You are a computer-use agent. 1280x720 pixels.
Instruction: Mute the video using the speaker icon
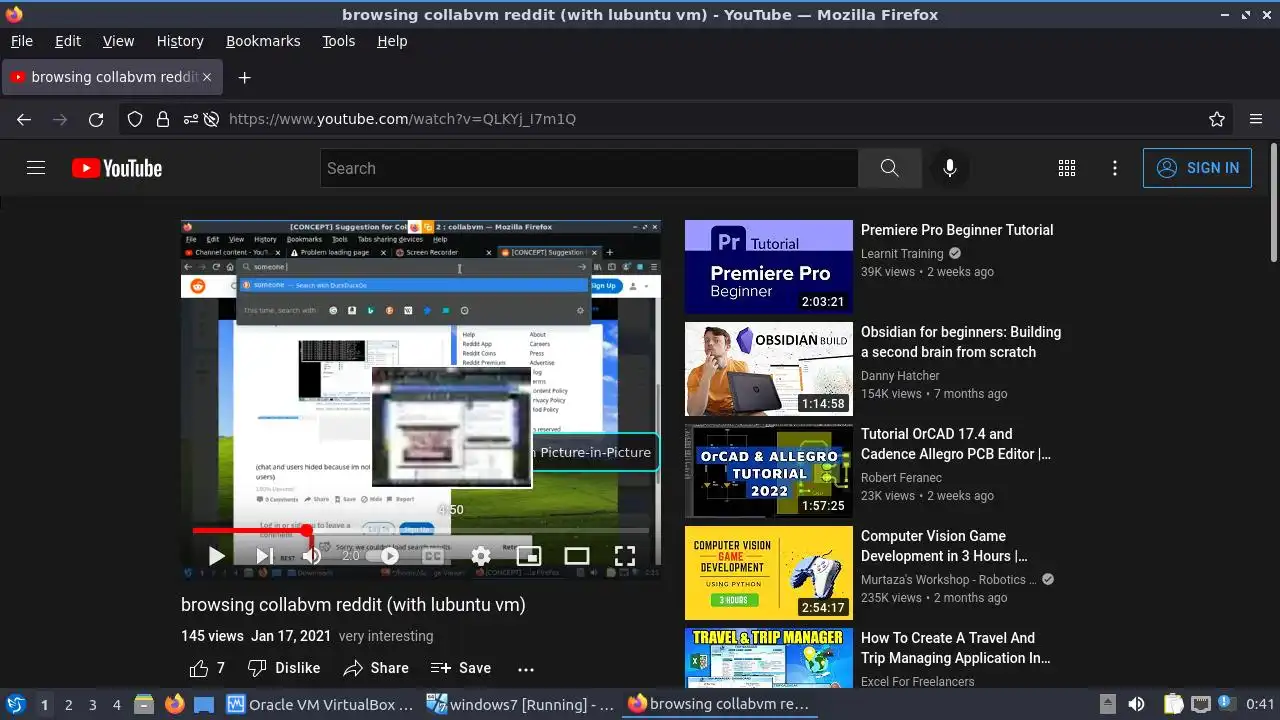point(312,556)
